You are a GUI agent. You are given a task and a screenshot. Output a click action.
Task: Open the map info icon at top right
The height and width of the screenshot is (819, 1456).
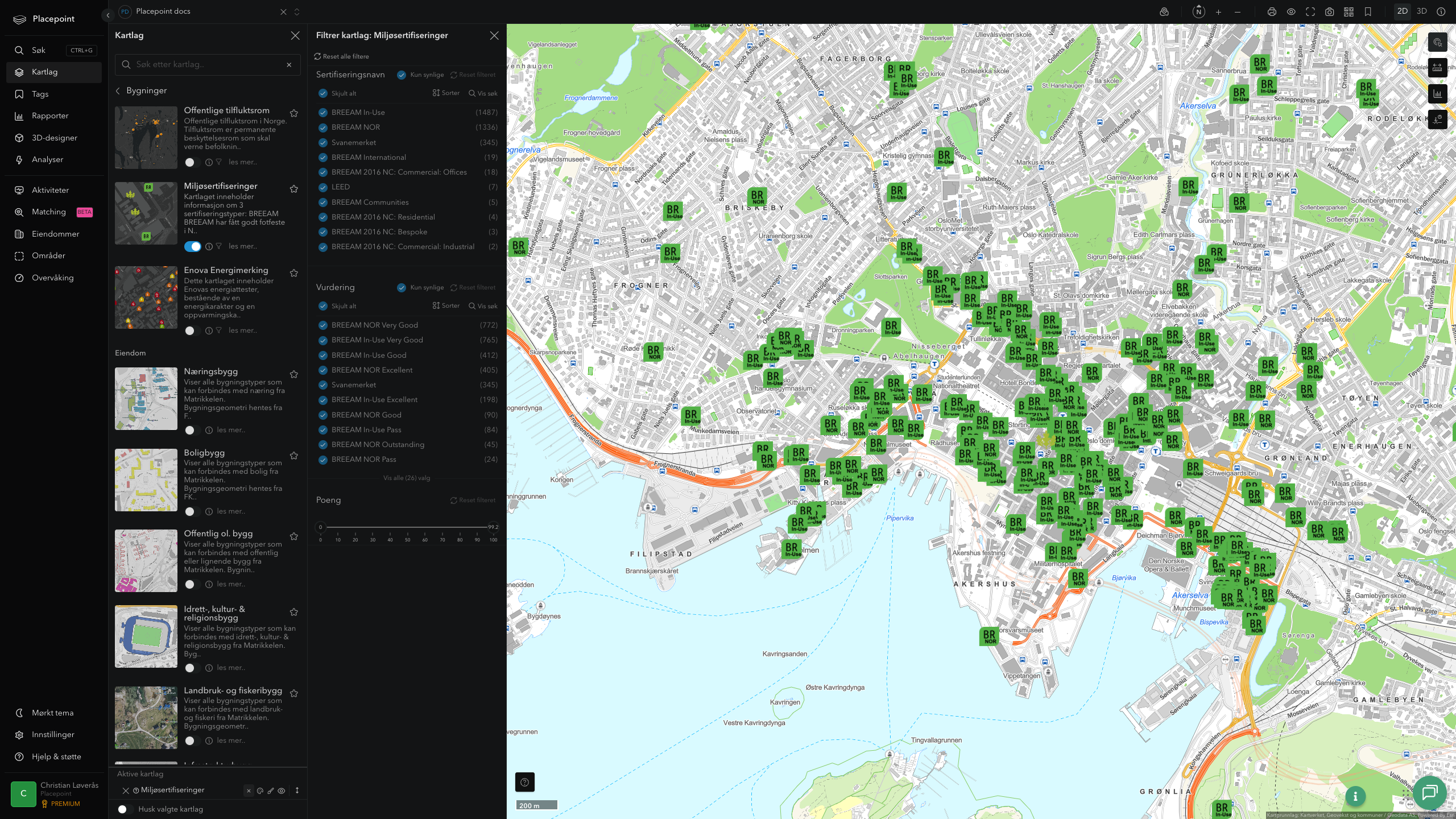(1441, 12)
